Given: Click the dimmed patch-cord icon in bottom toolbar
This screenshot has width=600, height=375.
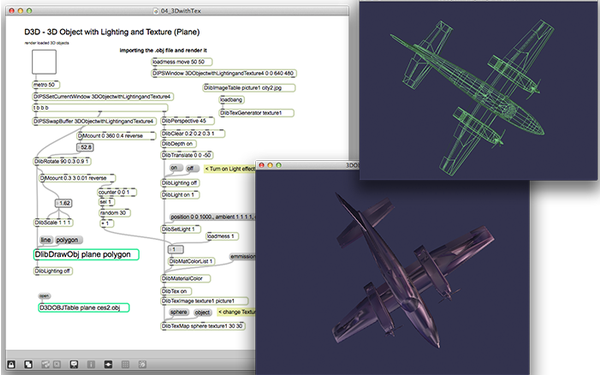Looking at the screenshot, I should click(46, 364).
